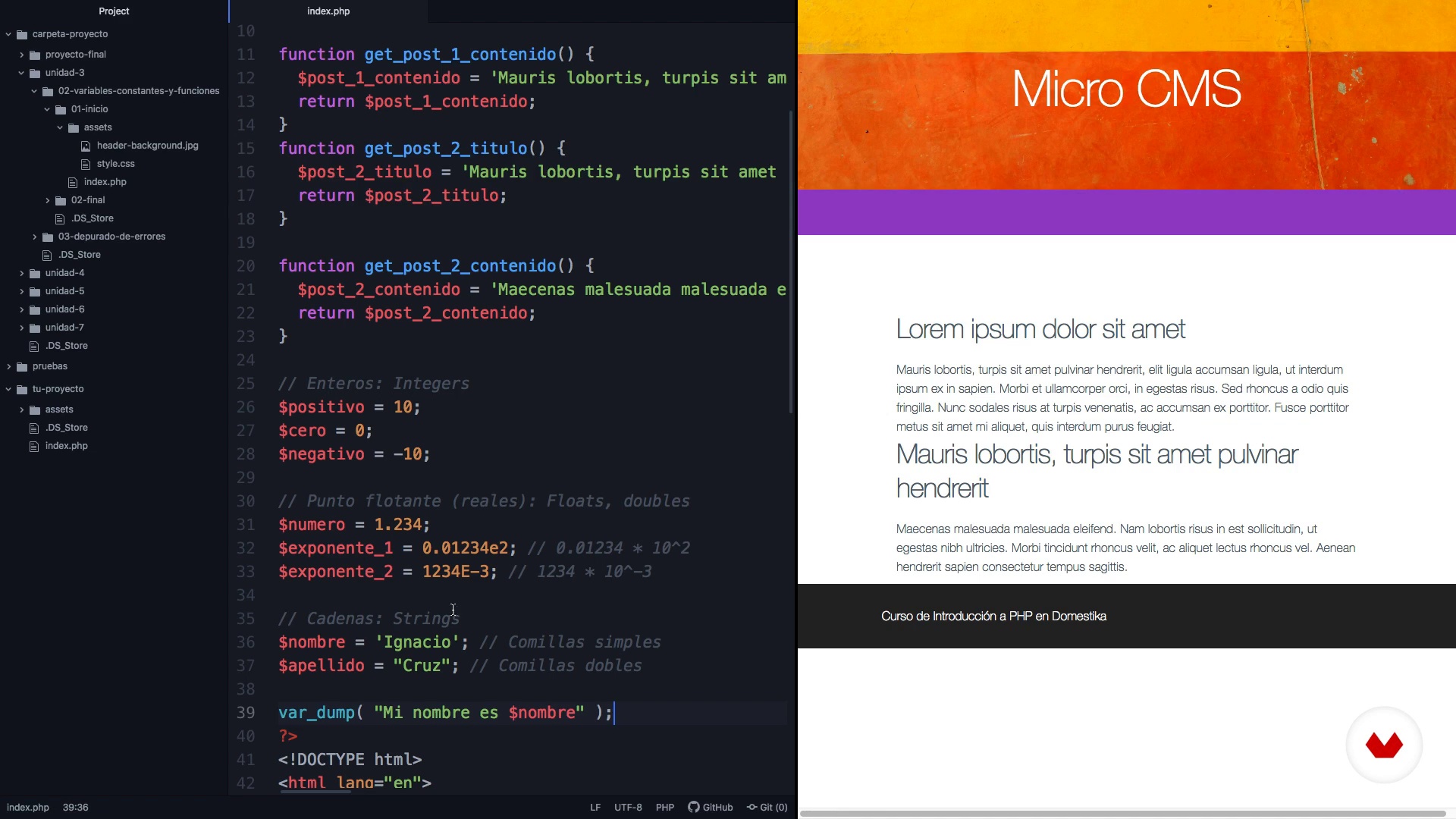The image size is (1456, 819).
Task: Click the unidad-5 folder icon
Action: 35,291
